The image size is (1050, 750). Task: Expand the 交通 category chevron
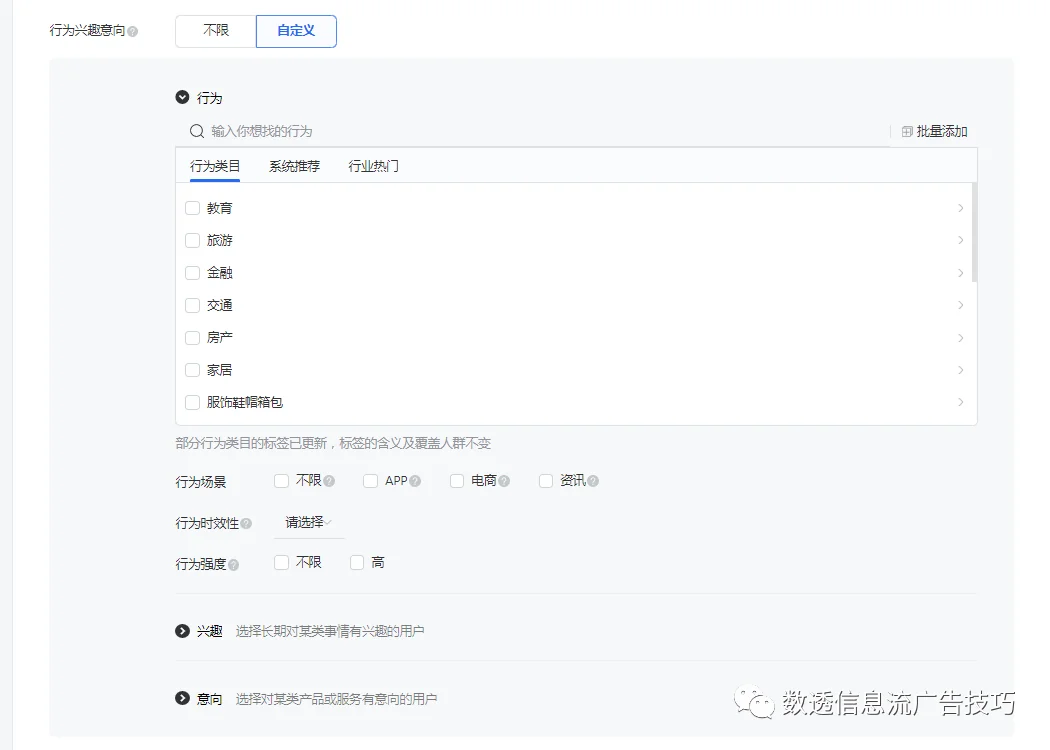(x=961, y=305)
